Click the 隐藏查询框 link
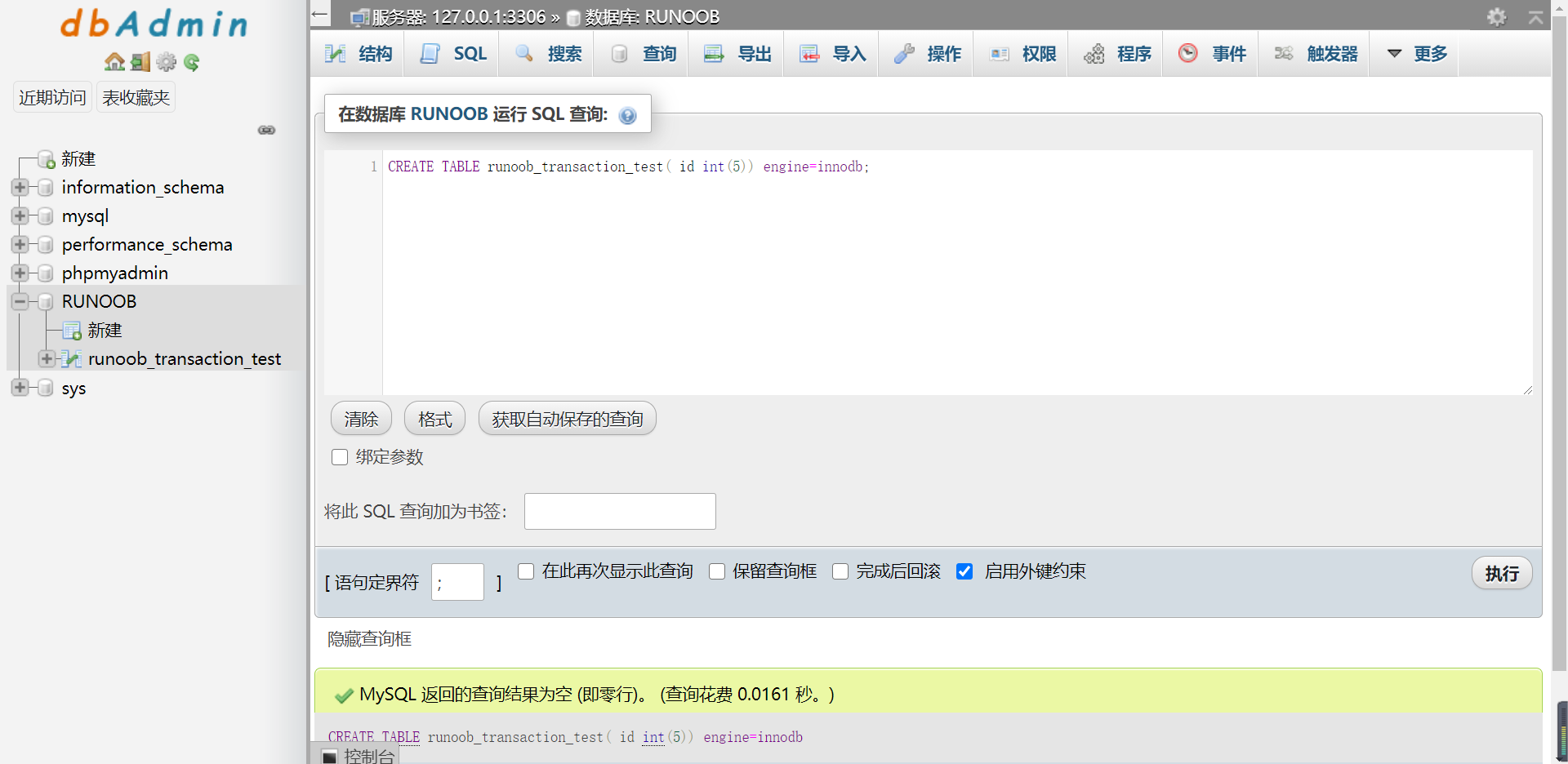Screen dimensions: 1568x764 click(x=370, y=639)
